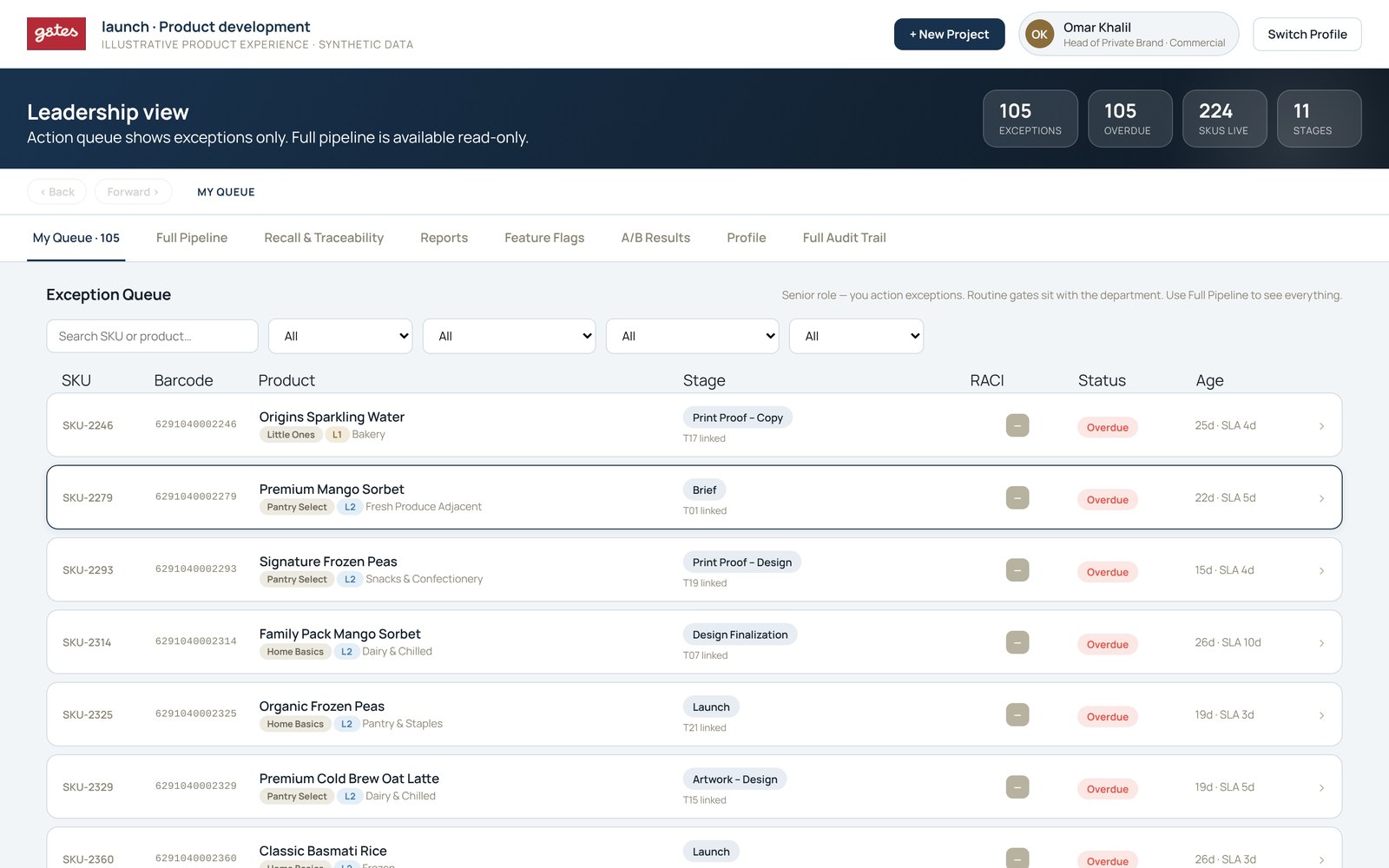This screenshot has height=868, width=1389.
Task: Click the Print Proof – Copy stage pill
Action: click(x=737, y=418)
